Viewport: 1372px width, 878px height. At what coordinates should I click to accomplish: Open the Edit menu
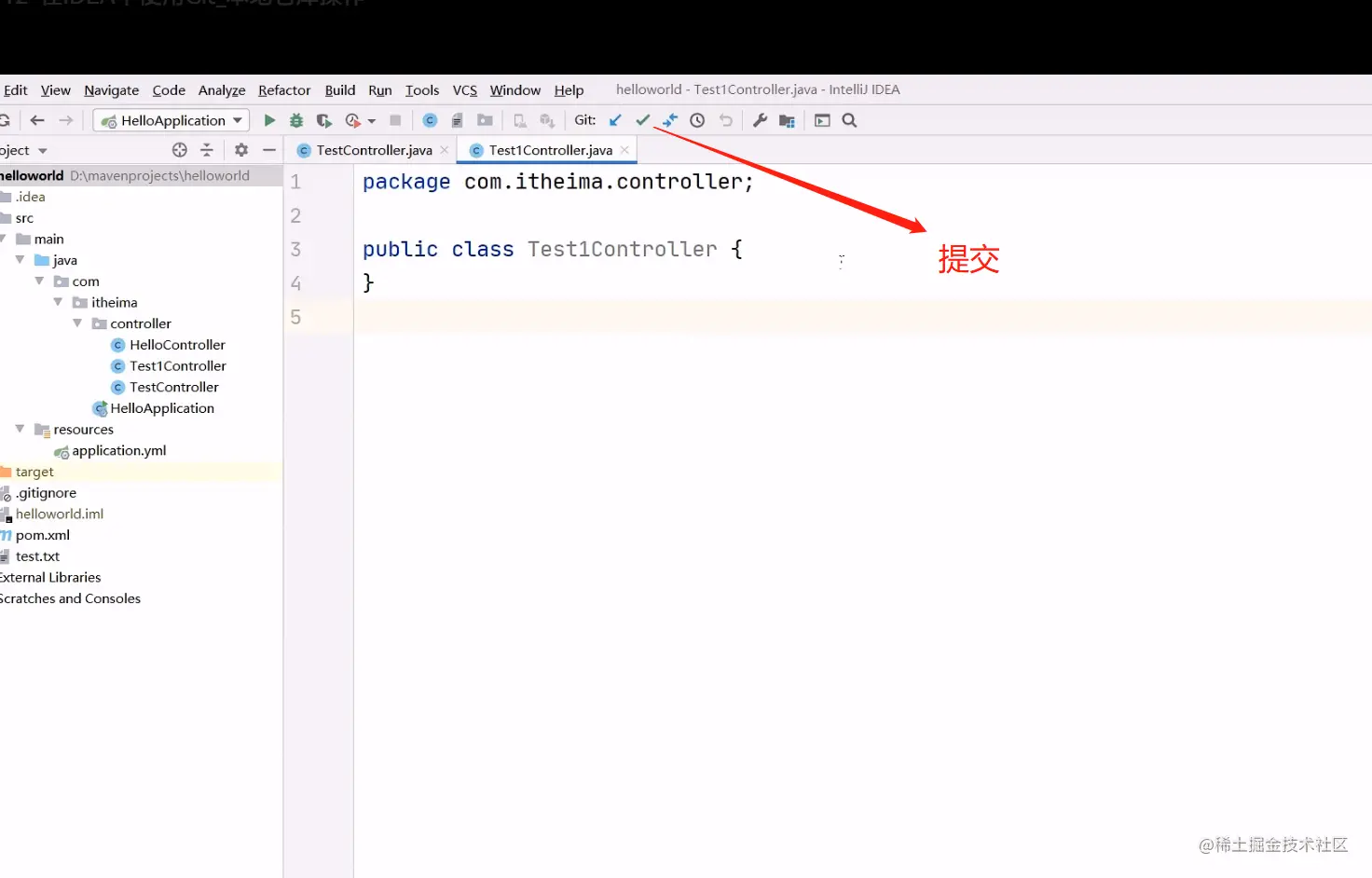[16, 90]
